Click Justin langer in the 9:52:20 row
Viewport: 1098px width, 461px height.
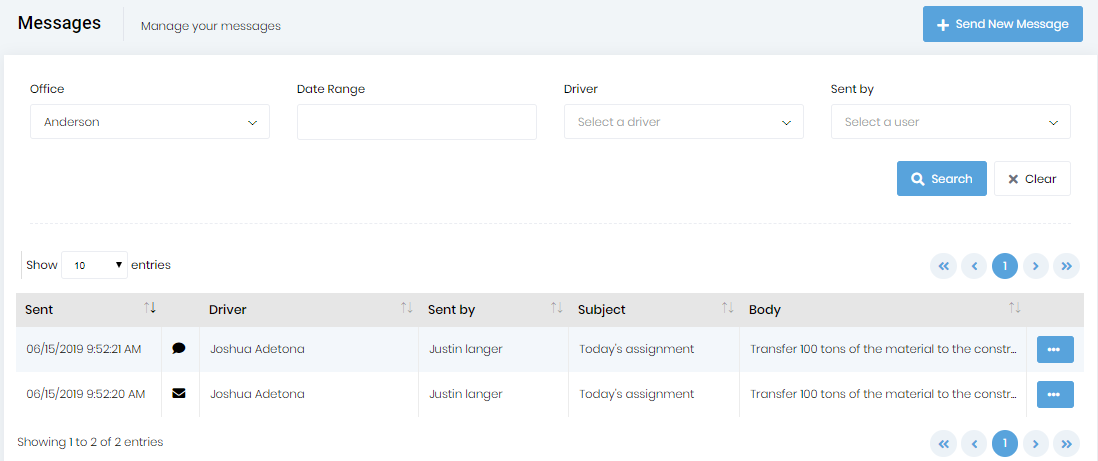pos(466,394)
